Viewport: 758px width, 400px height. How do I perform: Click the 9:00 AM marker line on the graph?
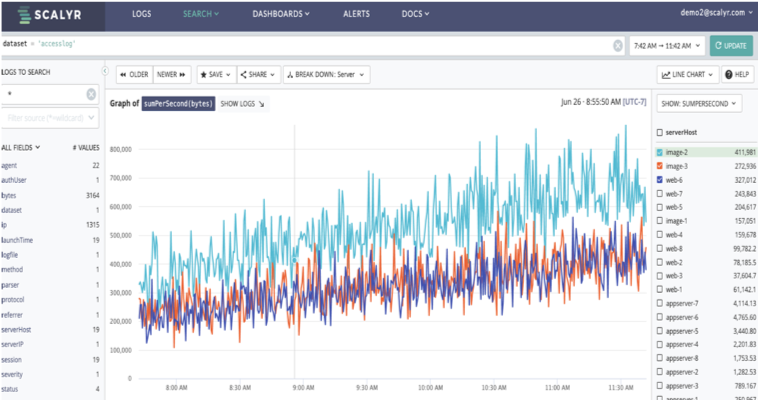click(293, 260)
